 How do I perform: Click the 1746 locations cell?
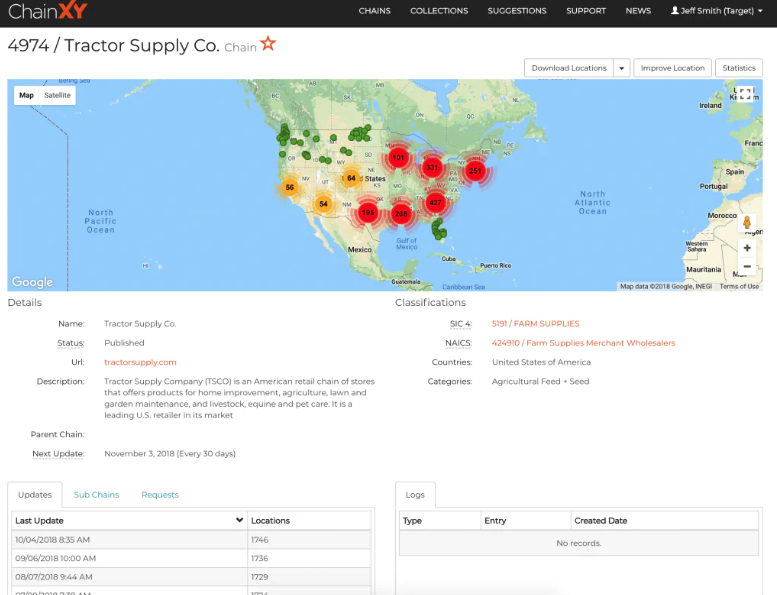coord(310,540)
